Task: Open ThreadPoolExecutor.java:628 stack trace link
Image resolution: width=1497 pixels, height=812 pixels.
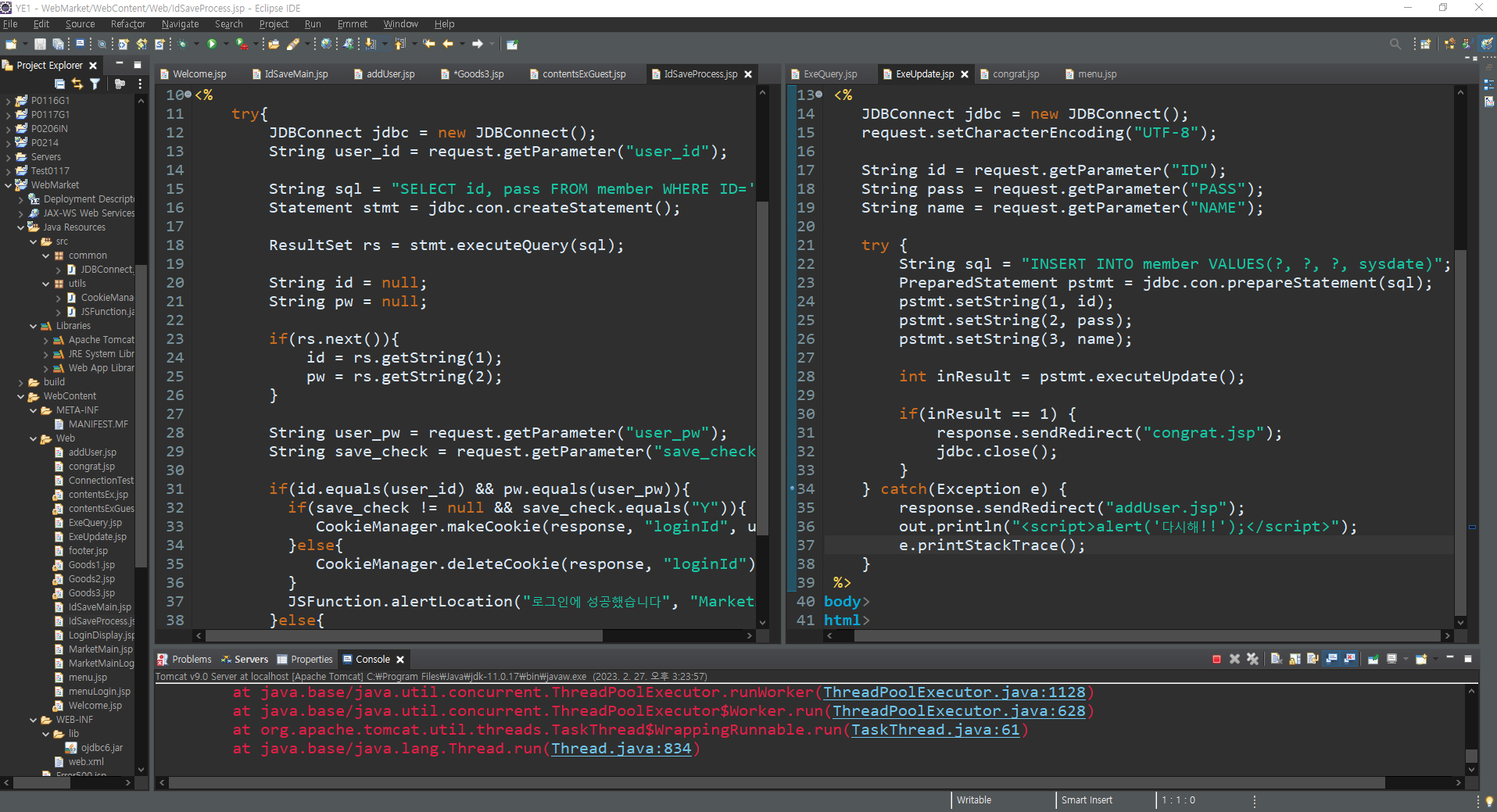Action: 958,711
